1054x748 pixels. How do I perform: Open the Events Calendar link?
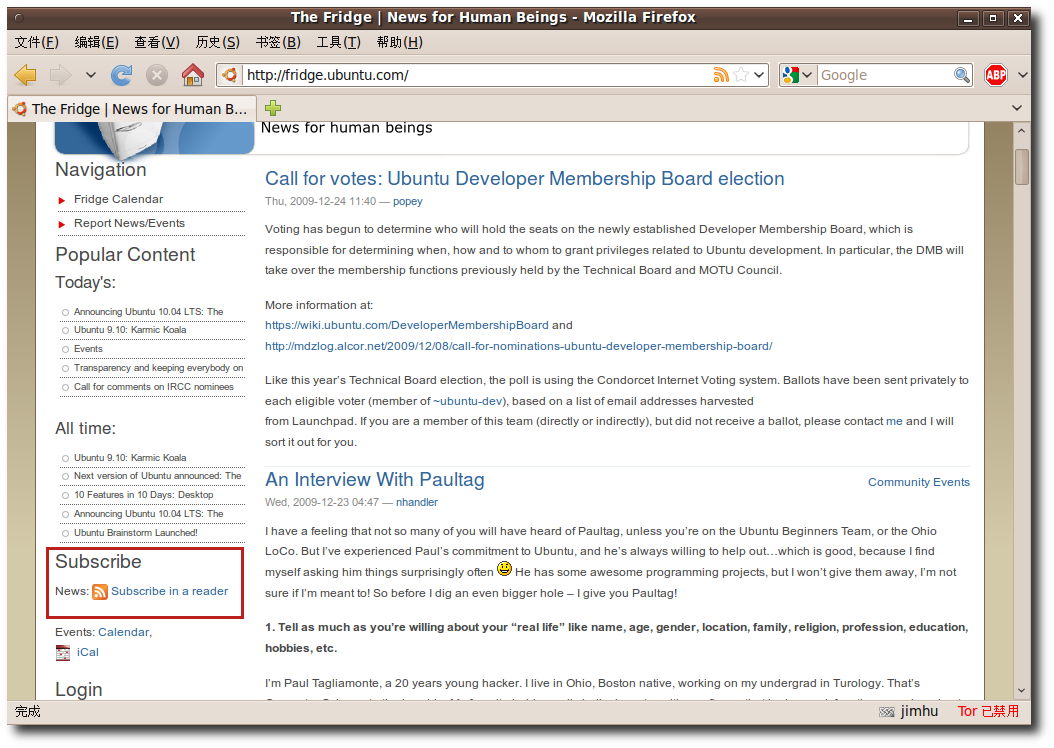coord(124,632)
